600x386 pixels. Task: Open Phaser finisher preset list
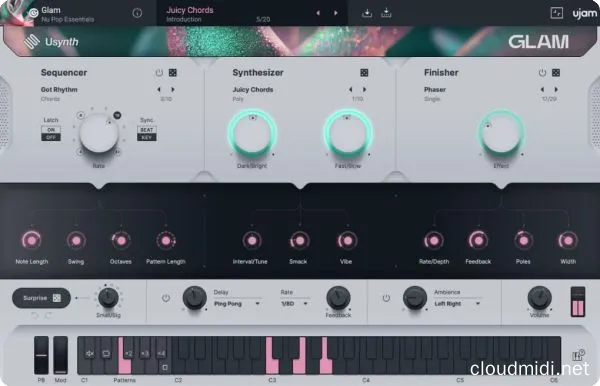435,90
